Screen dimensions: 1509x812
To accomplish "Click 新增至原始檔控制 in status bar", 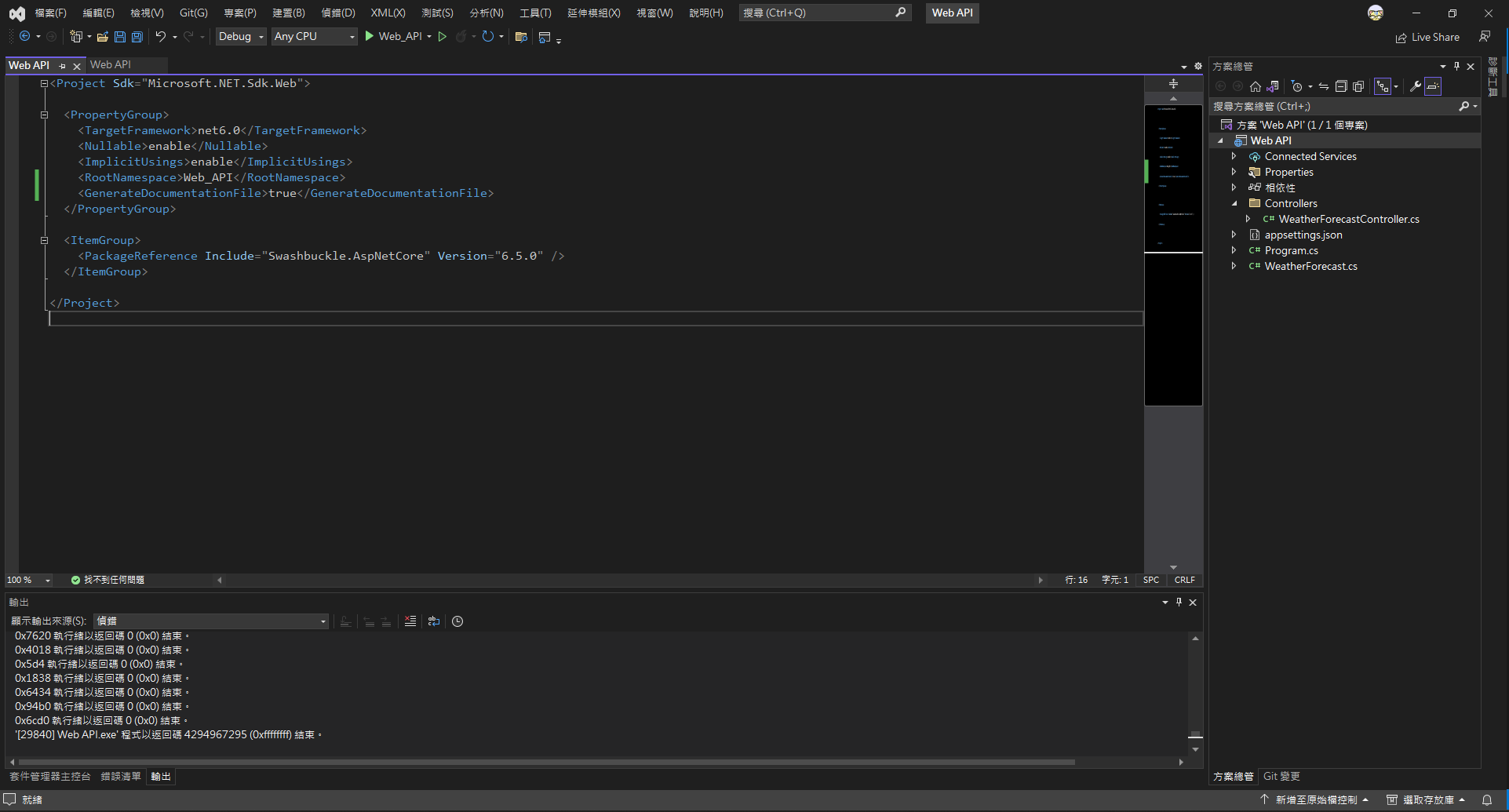I will point(1314,799).
